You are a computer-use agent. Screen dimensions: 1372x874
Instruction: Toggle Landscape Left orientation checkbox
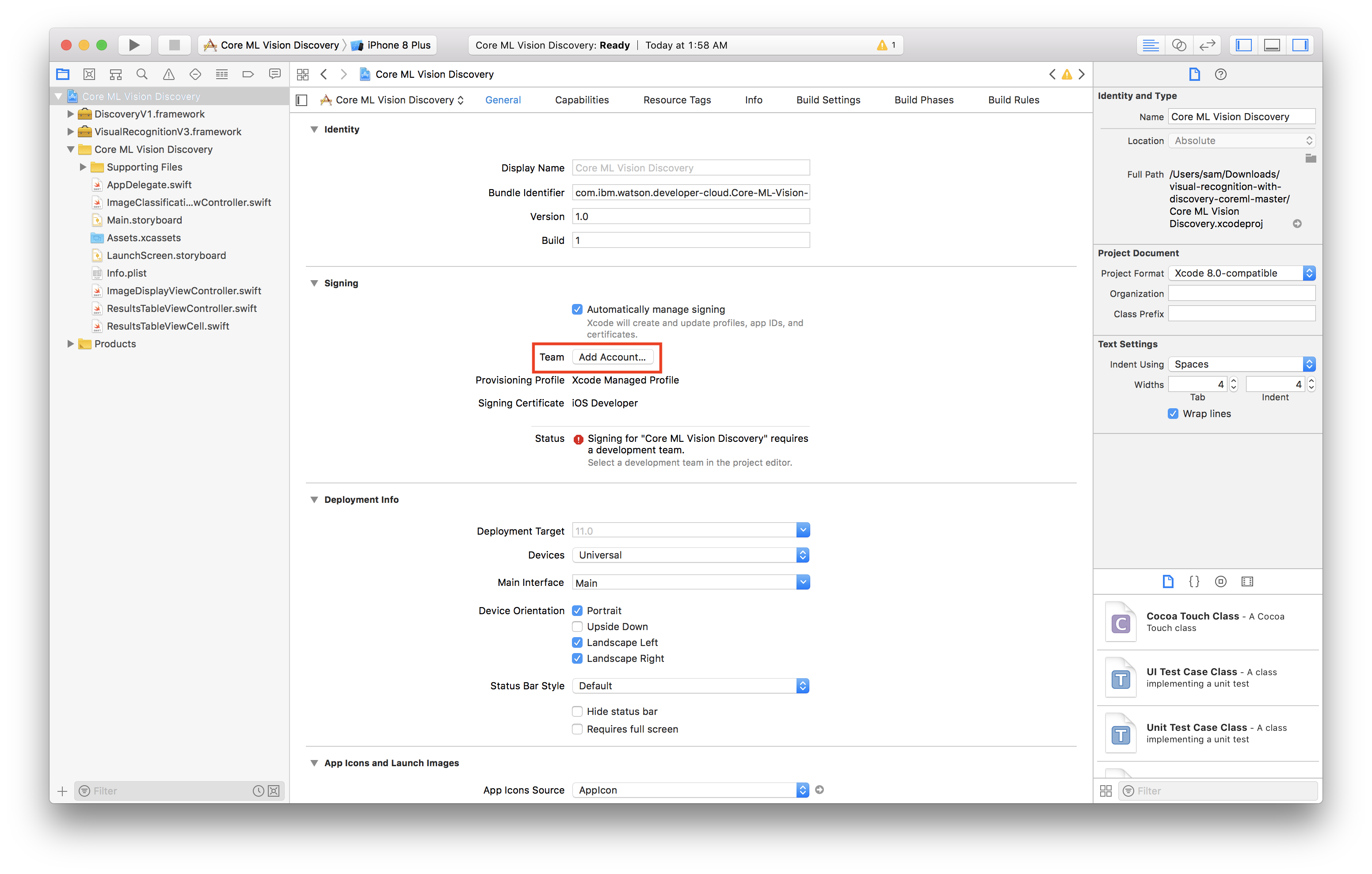tap(576, 641)
